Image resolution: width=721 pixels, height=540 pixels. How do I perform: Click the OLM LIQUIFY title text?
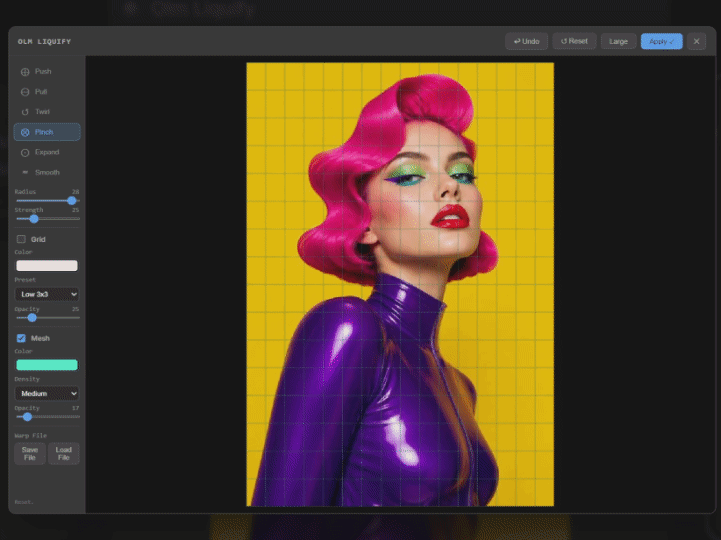click(x=45, y=41)
